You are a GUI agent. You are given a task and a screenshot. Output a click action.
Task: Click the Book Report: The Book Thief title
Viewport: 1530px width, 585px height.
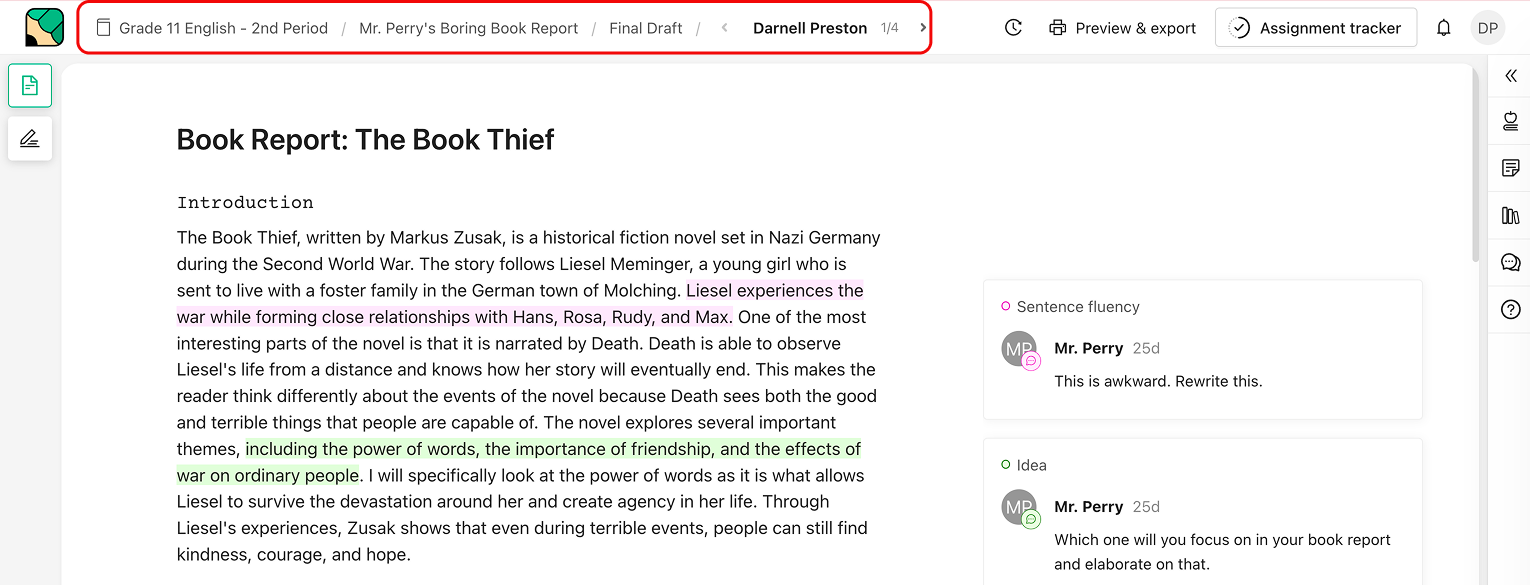click(x=366, y=139)
